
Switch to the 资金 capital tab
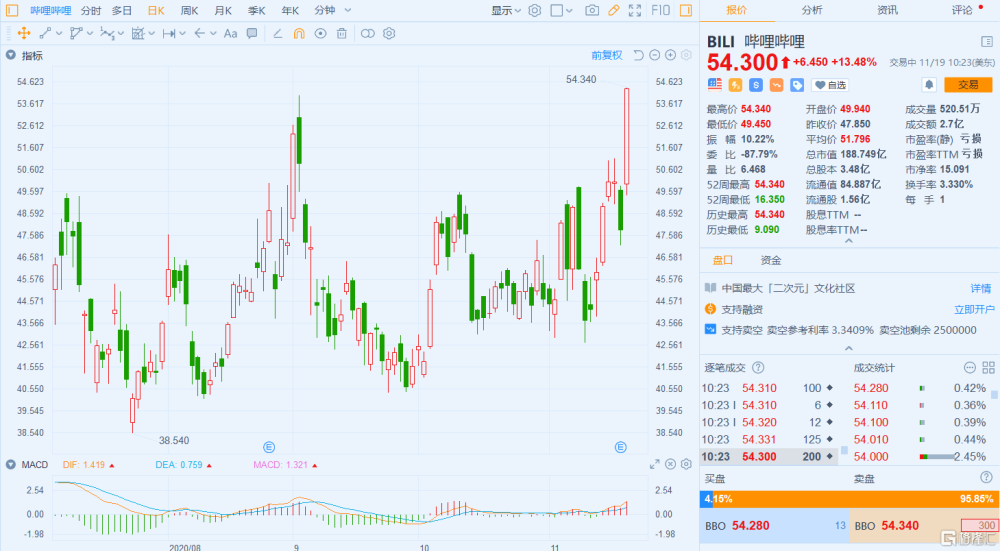(771, 260)
